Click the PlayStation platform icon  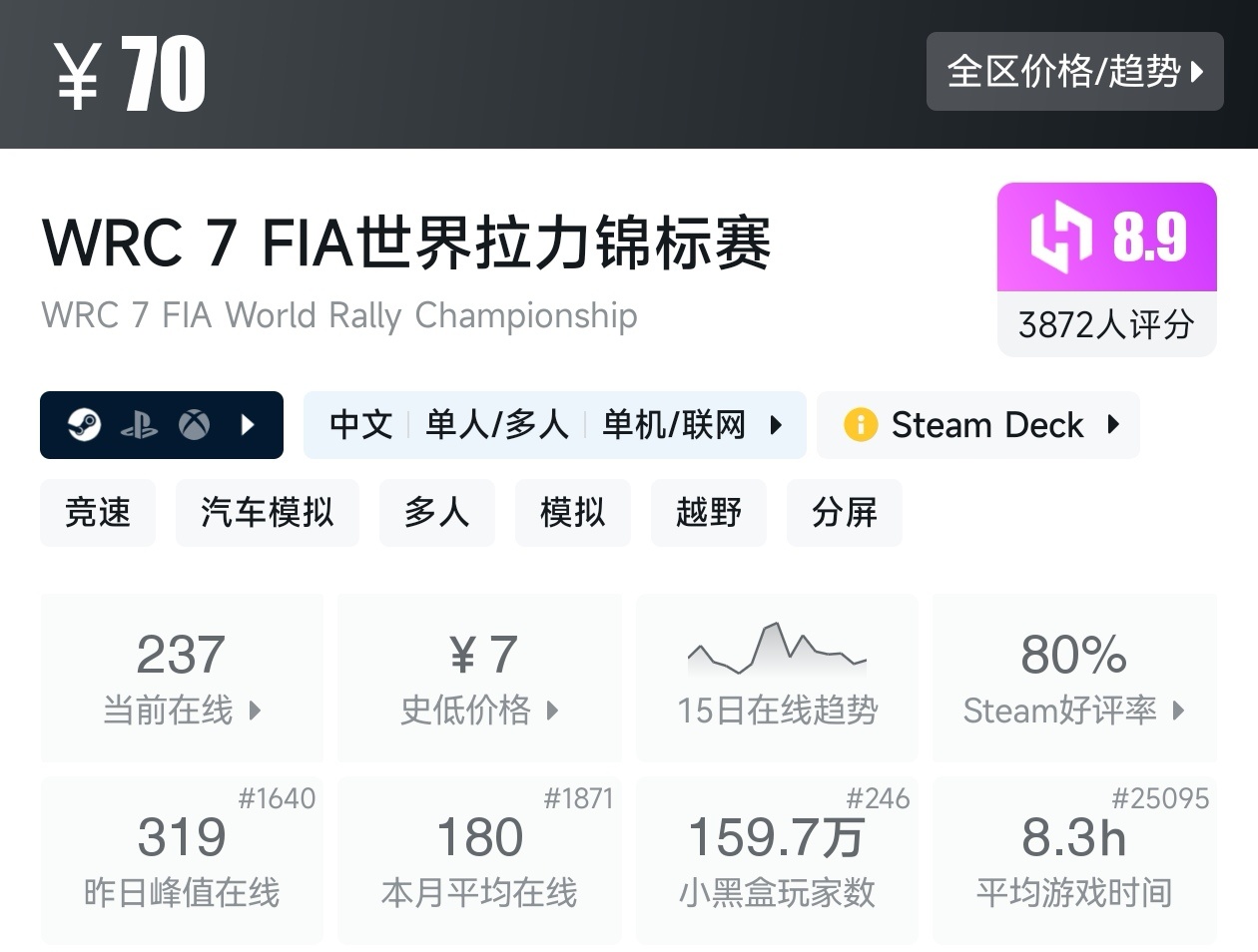141,425
